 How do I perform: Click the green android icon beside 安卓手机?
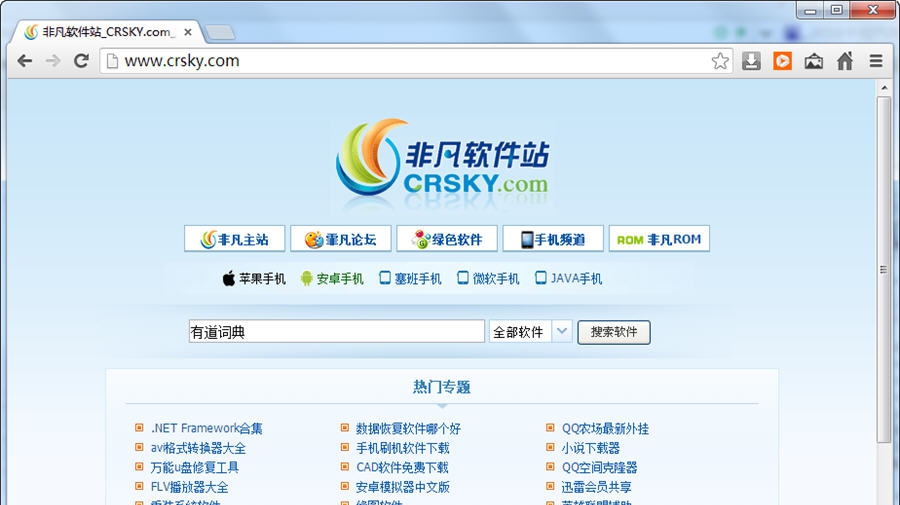point(307,278)
